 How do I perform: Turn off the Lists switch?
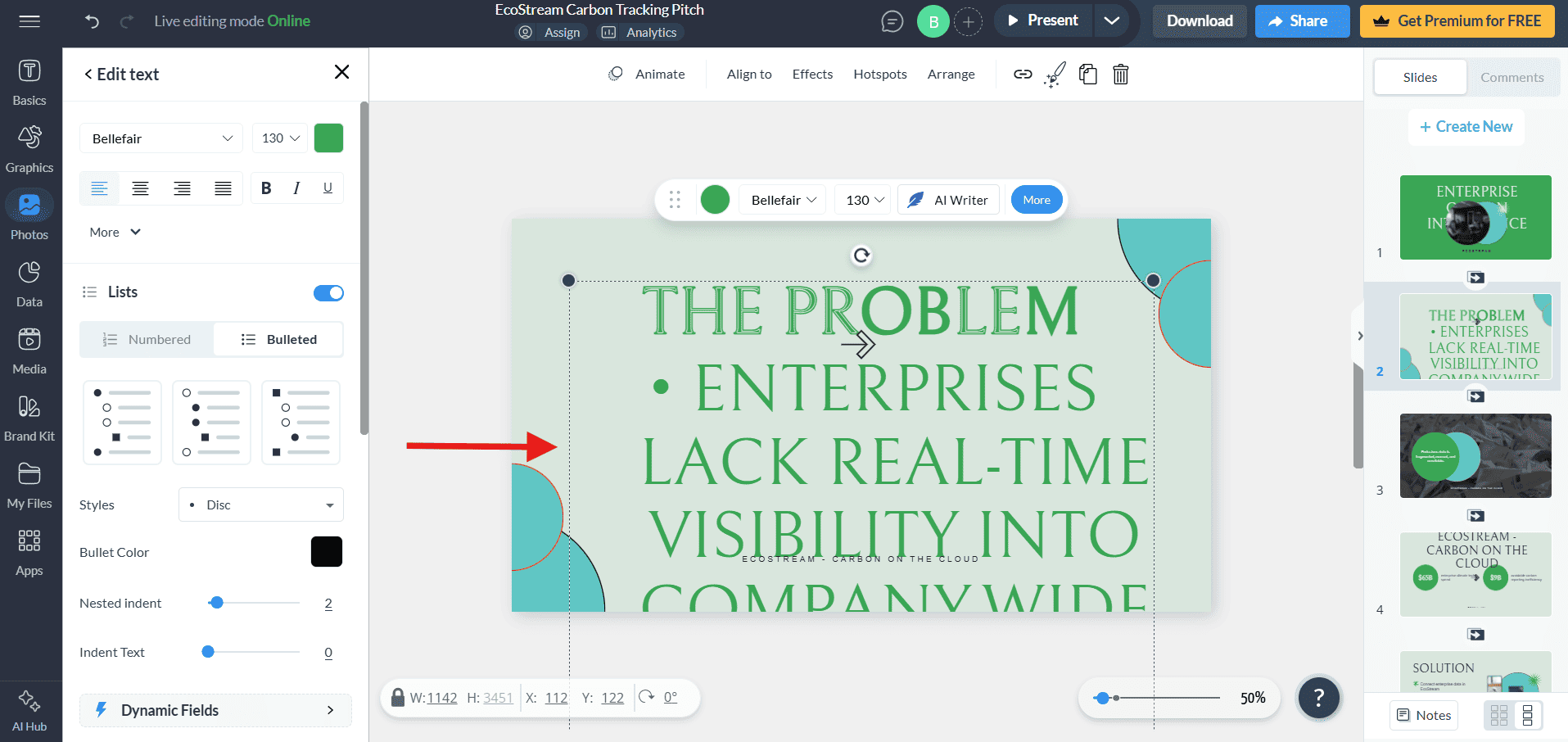(x=328, y=293)
